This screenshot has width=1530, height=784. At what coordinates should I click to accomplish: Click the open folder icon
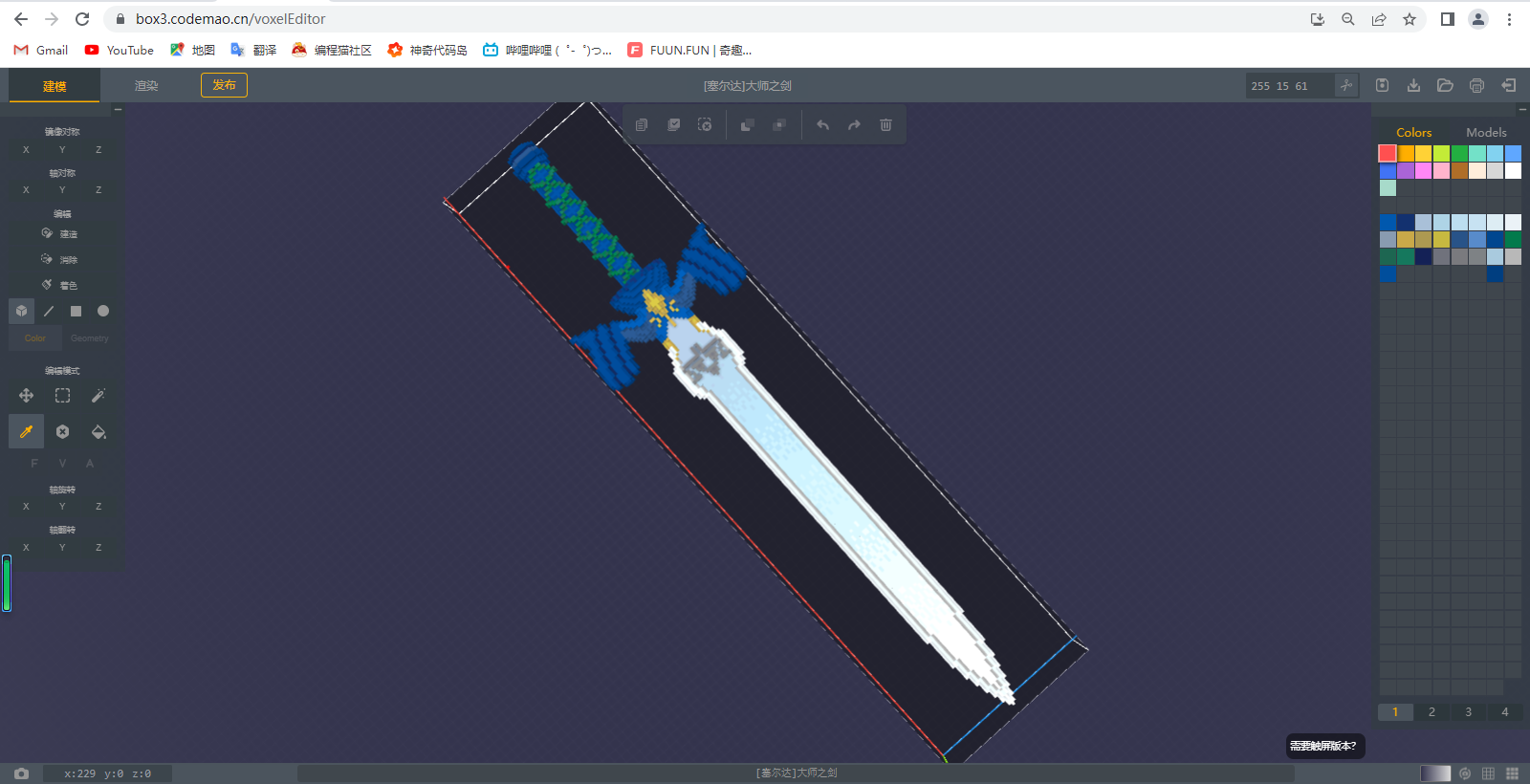[x=1445, y=85]
